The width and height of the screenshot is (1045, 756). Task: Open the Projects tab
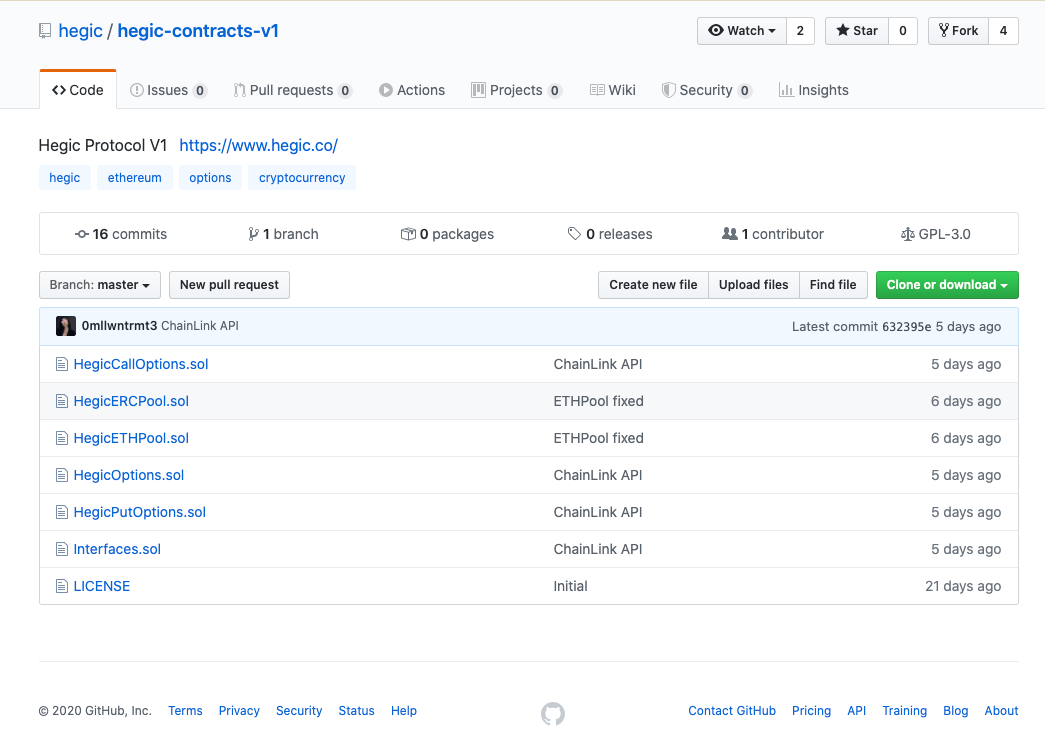[x=517, y=90]
